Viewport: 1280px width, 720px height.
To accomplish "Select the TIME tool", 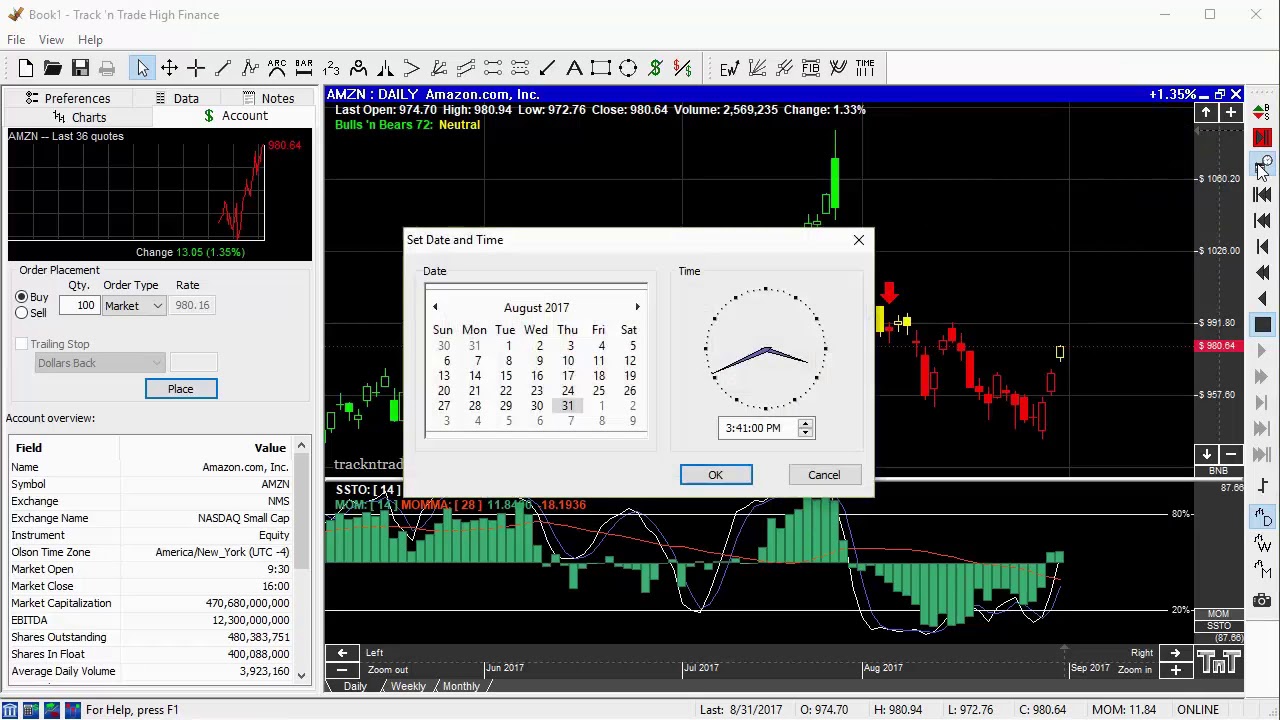I will 865,68.
